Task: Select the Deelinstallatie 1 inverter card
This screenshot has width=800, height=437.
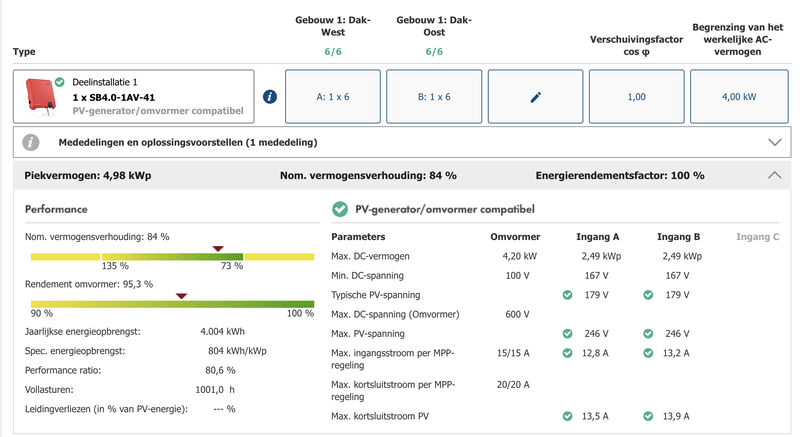Action: click(x=134, y=96)
